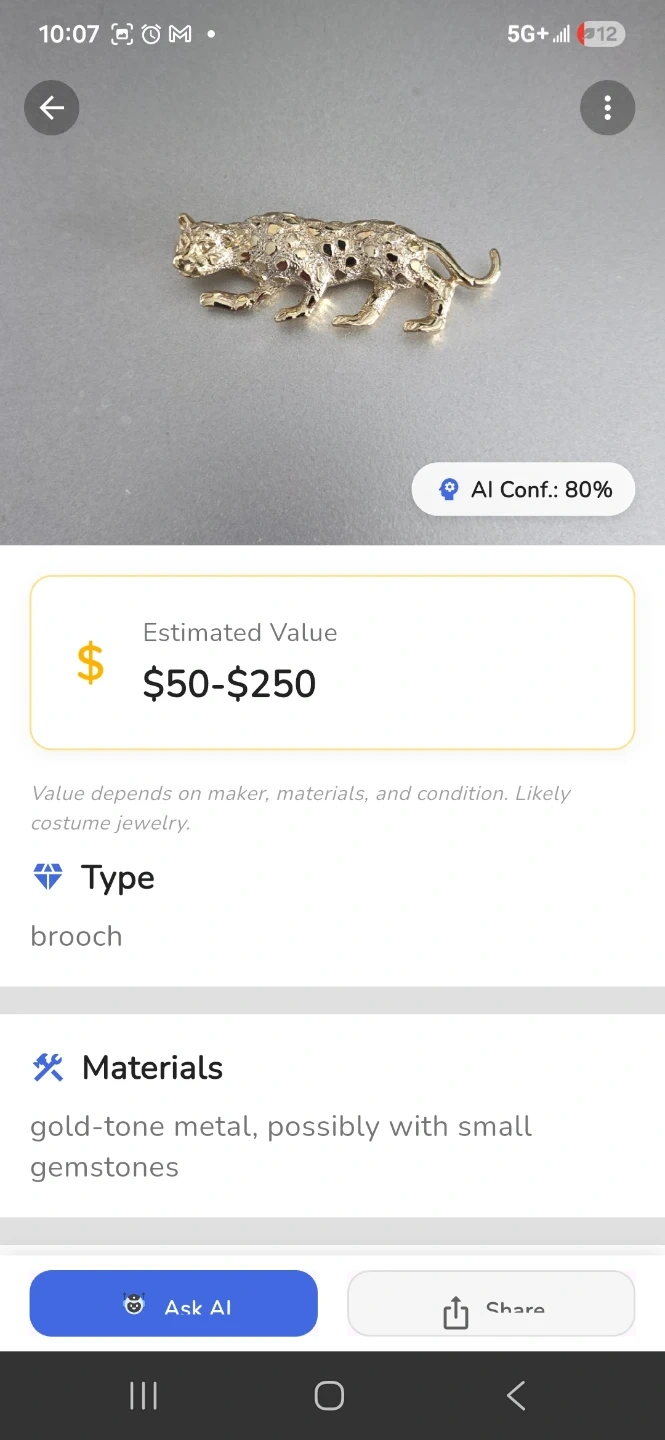The width and height of the screenshot is (665, 1440).
Task: Tap the diamond Type icon
Action: pos(48,877)
